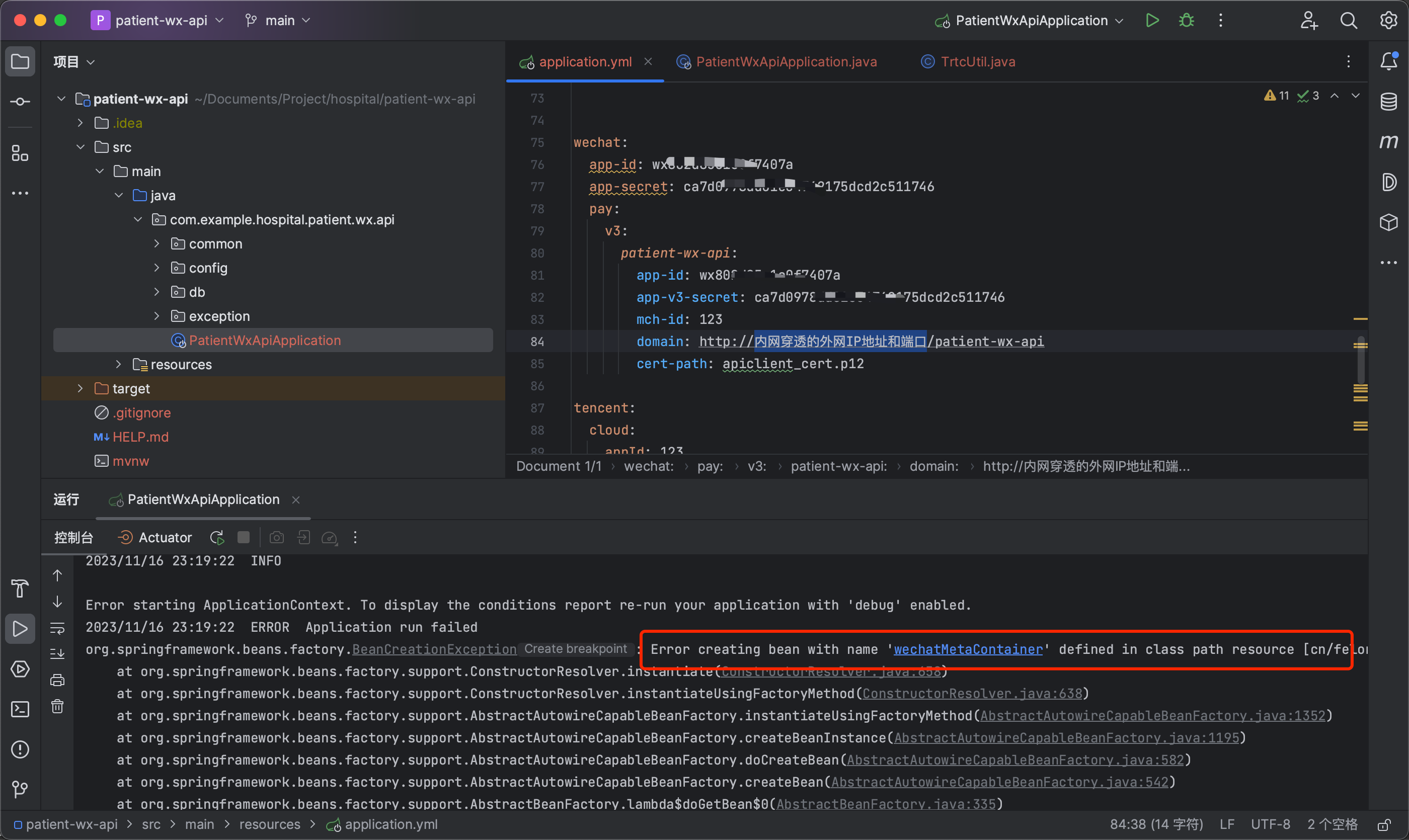The width and height of the screenshot is (1409, 840).
Task: Click the 11 warnings indicator
Action: pyautogui.click(x=1277, y=96)
